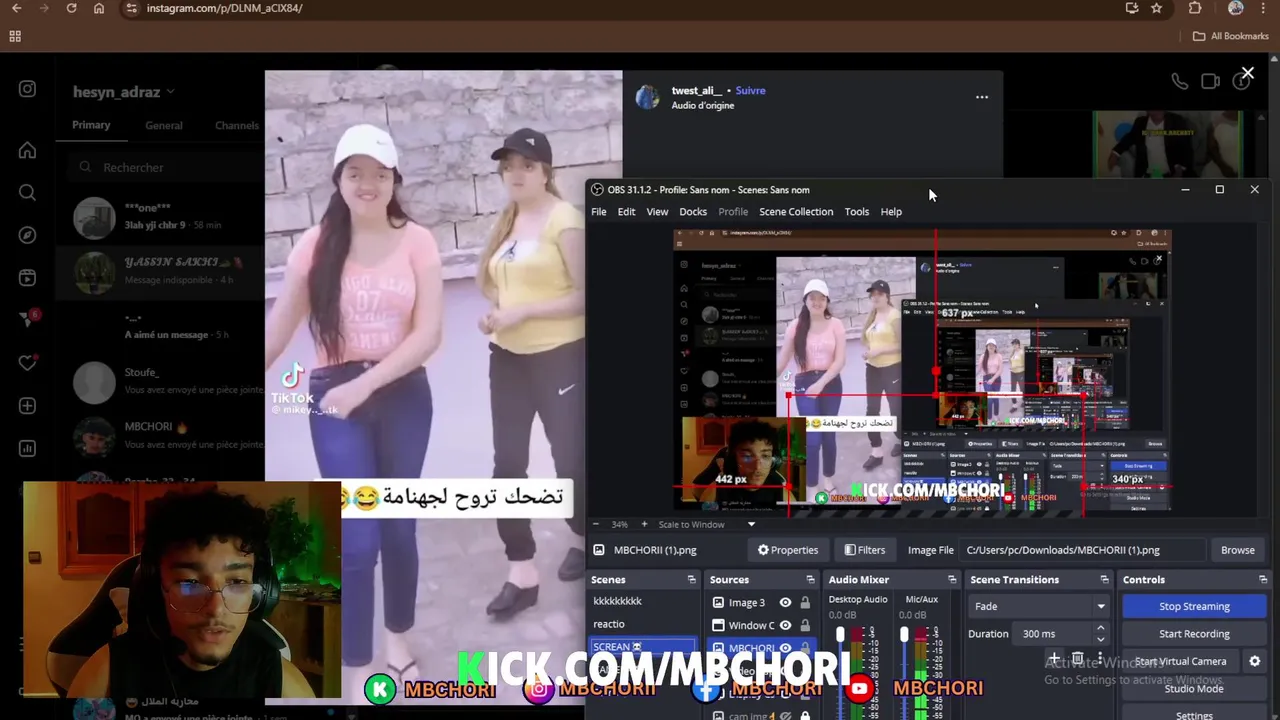
Task: Open source Properties button
Action: click(788, 550)
